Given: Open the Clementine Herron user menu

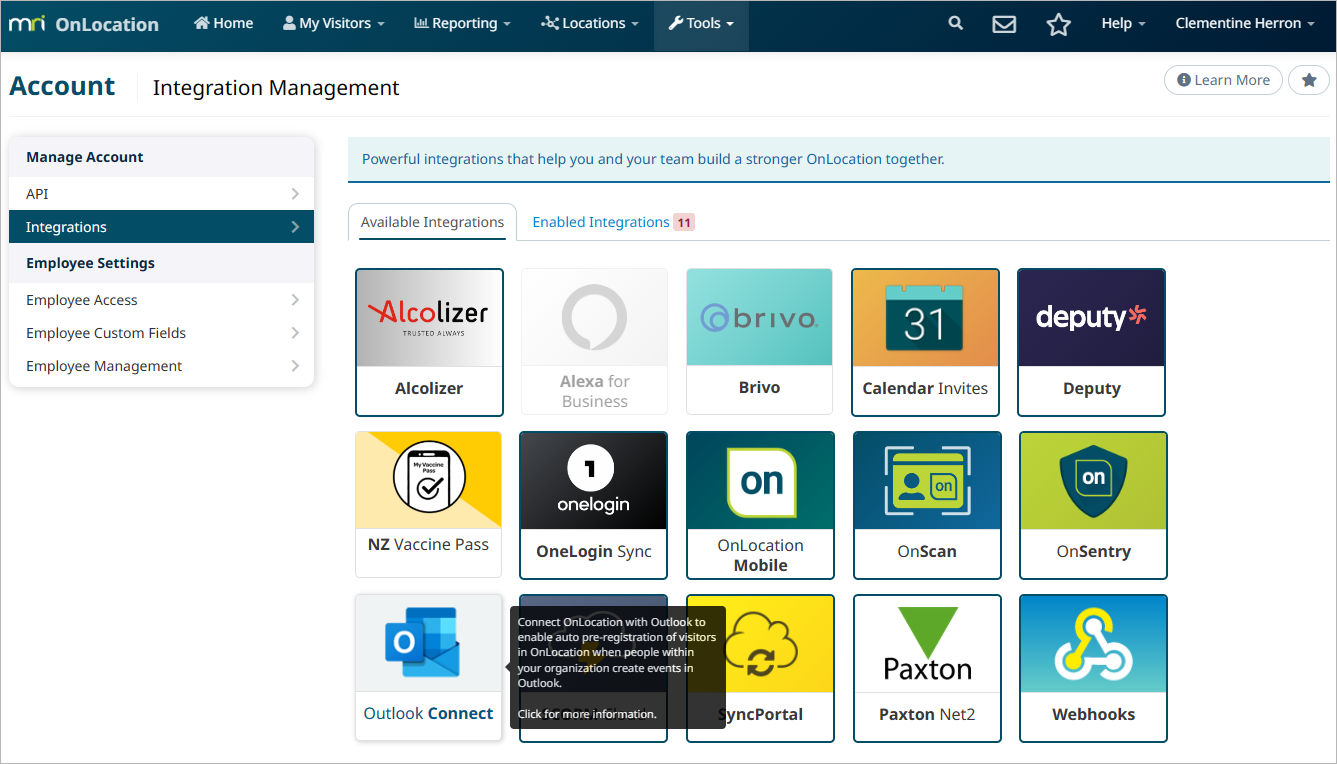Looking at the screenshot, I should (1245, 23).
